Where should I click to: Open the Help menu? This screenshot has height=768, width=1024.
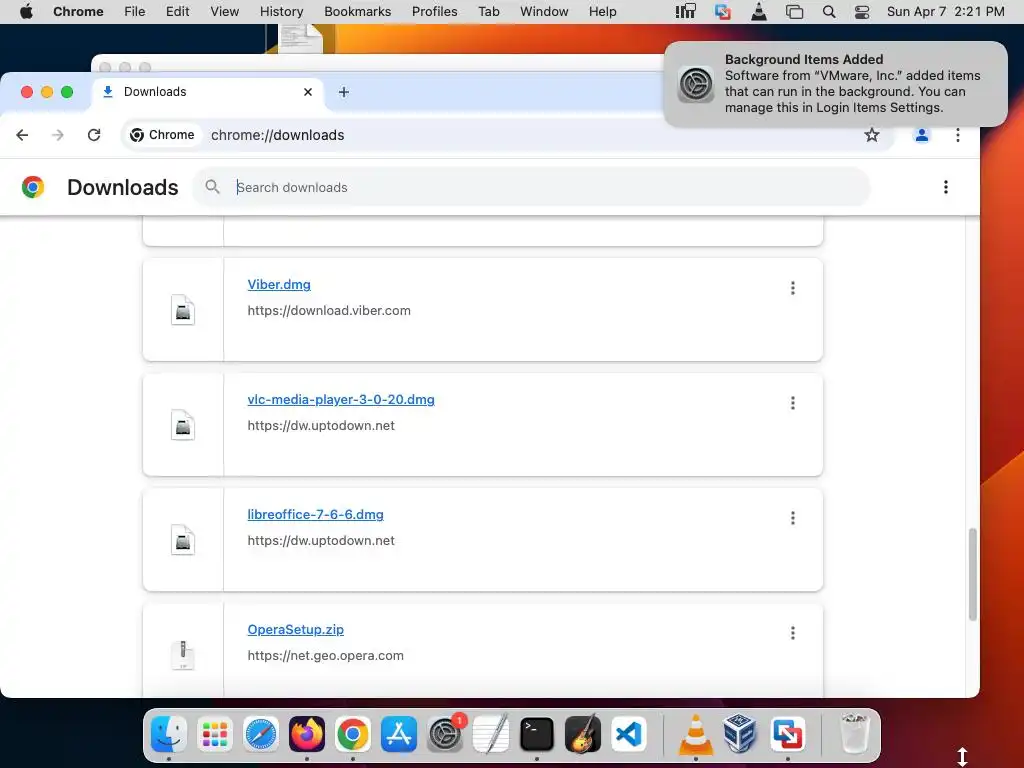[602, 12]
